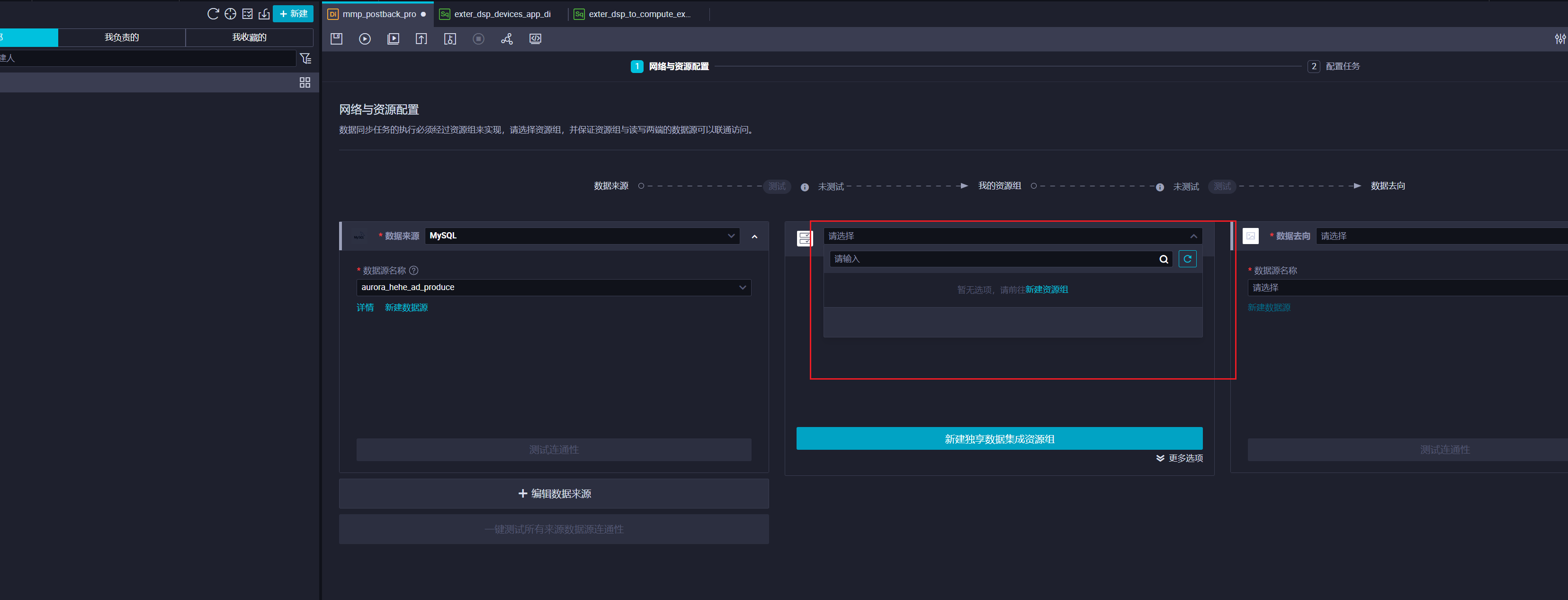This screenshot has height=600, width=1568.
Task: Click source 测试连通性 button
Action: point(554,450)
